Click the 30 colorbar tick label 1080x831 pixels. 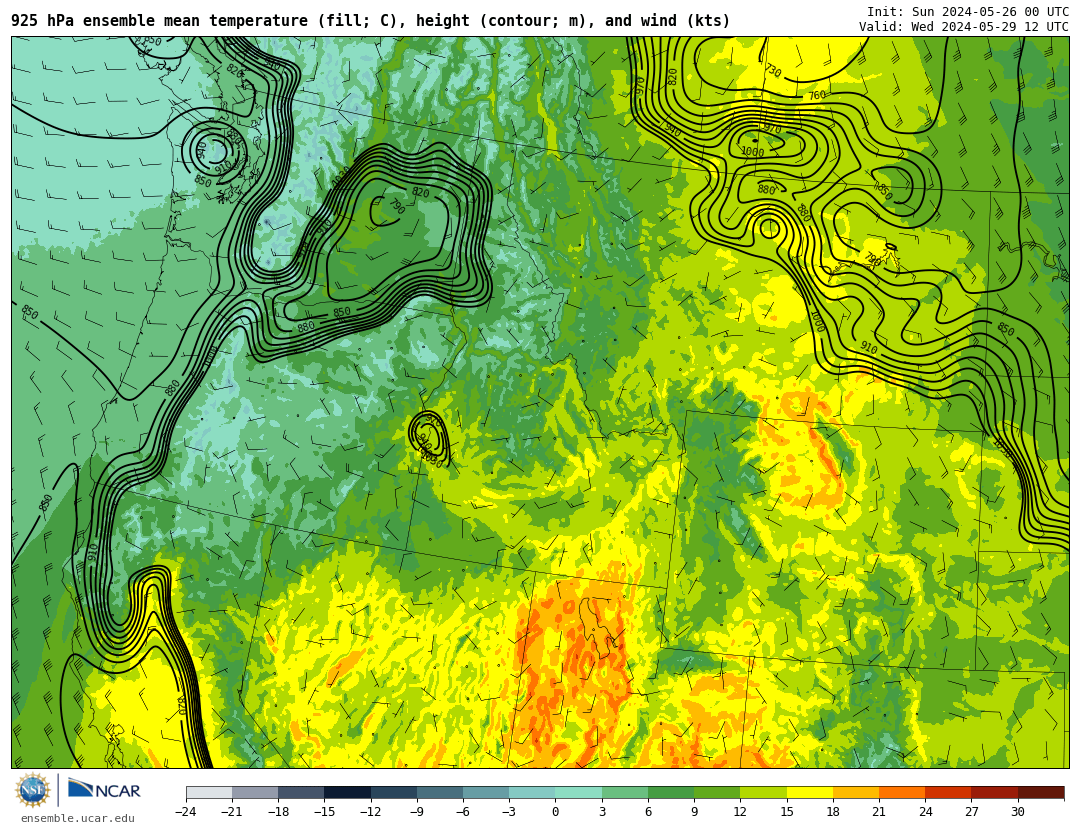(1017, 812)
